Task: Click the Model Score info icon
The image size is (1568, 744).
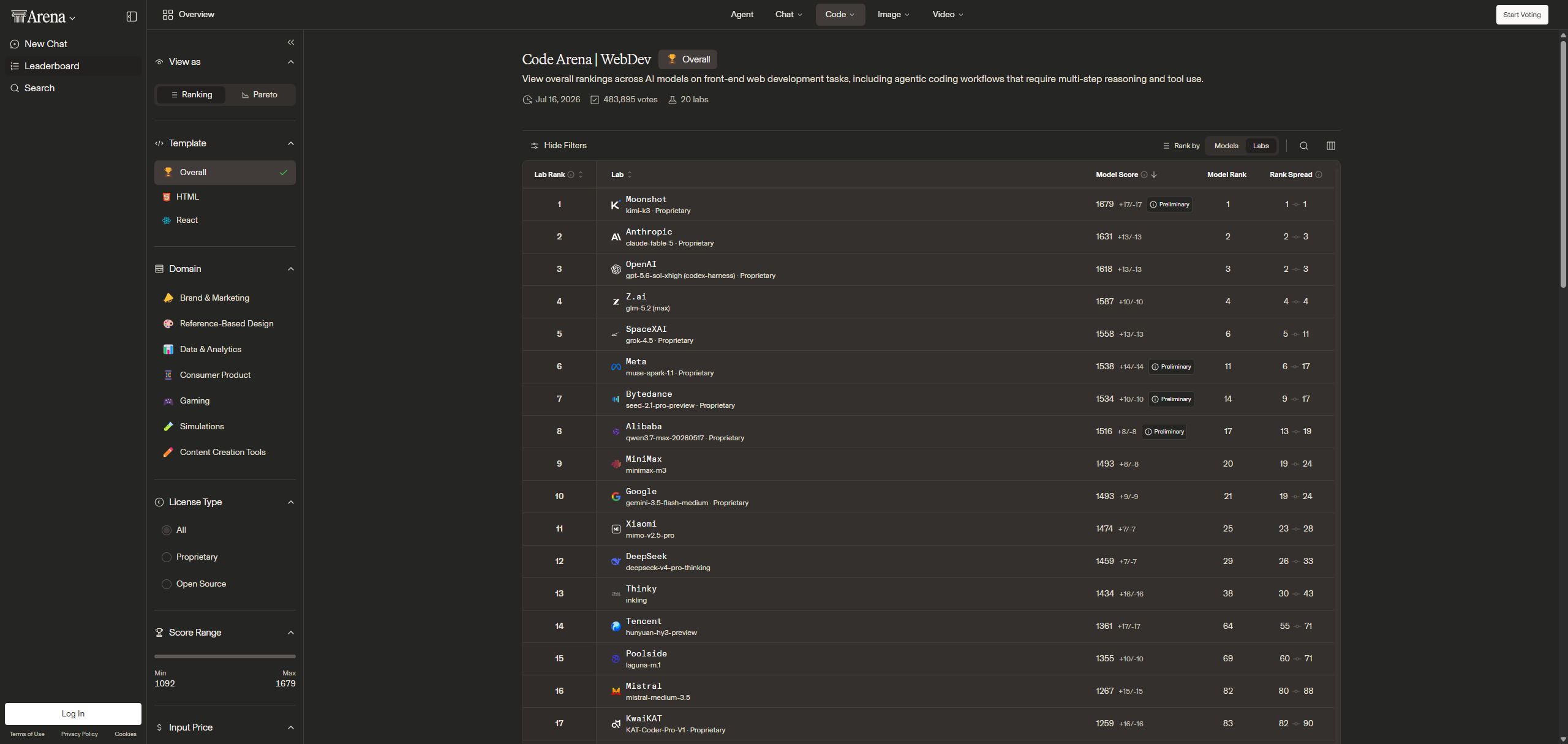Action: click(1144, 175)
